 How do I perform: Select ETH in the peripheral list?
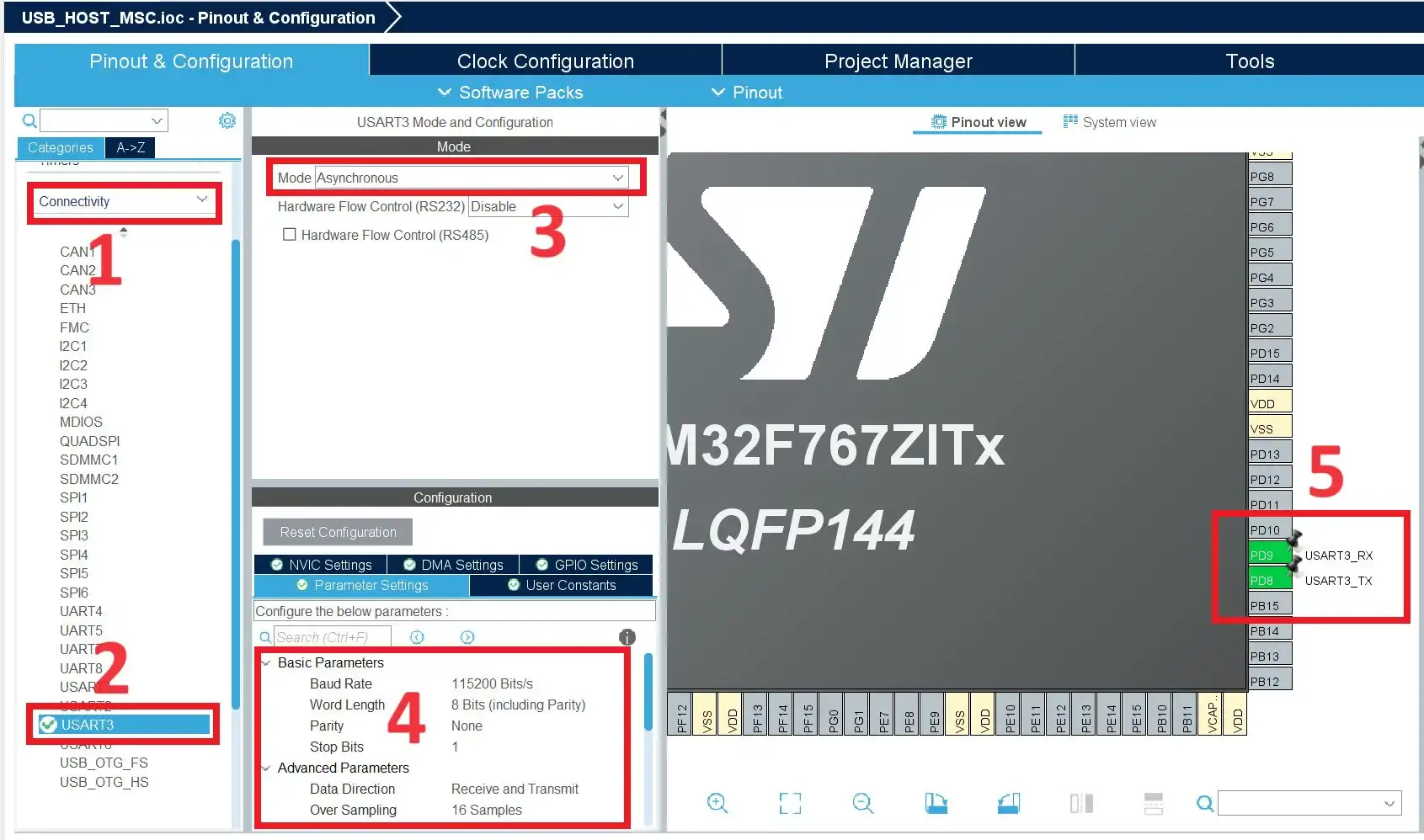click(72, 308)
